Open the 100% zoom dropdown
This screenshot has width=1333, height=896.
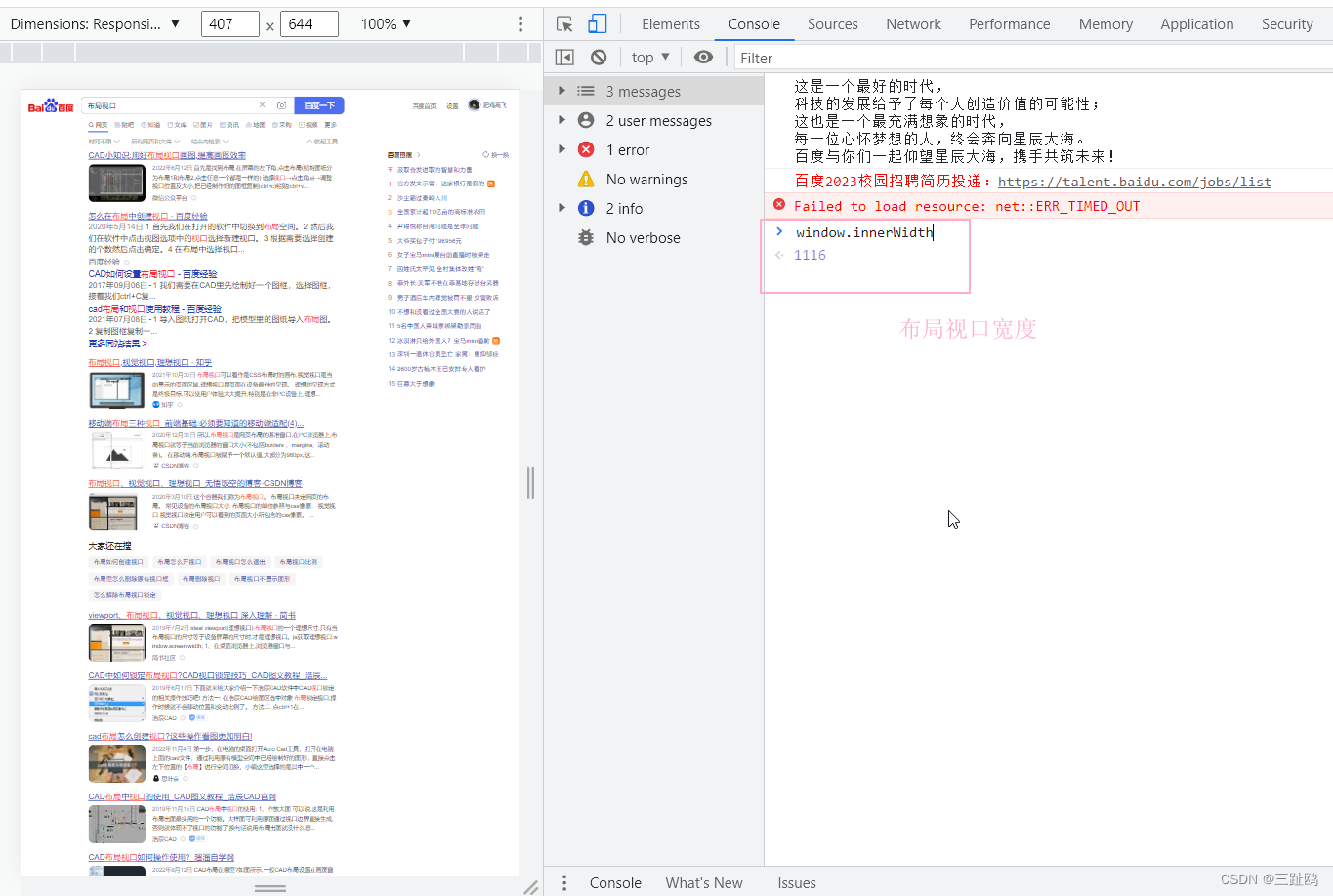(386, 23)
